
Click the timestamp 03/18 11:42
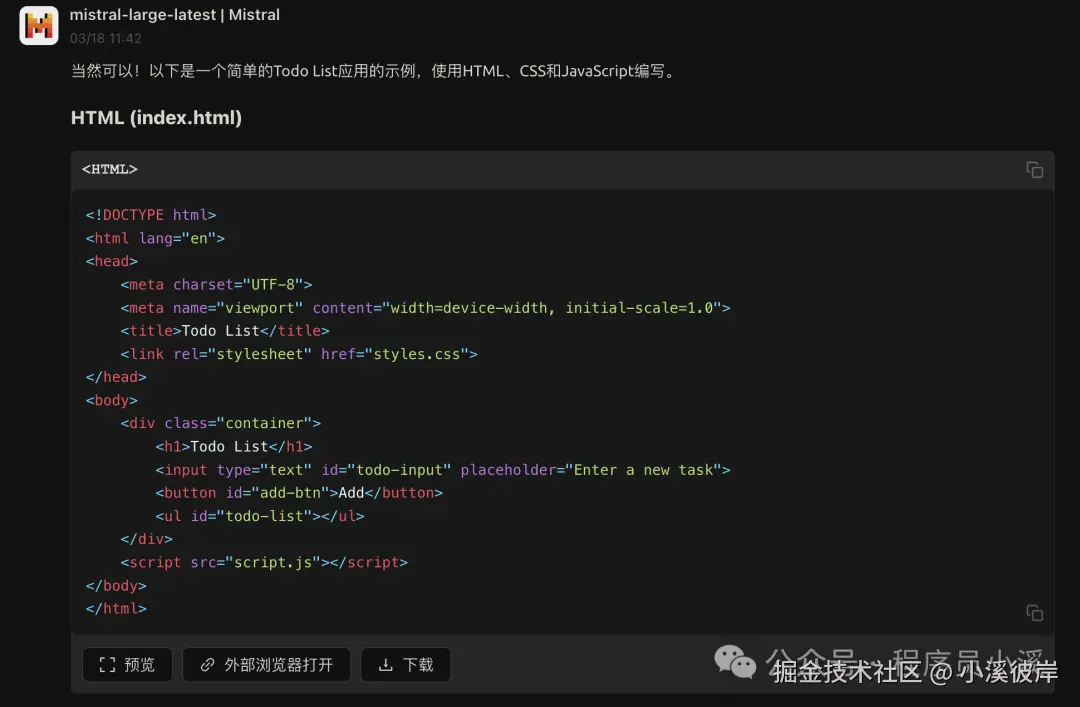pos(106,38)
